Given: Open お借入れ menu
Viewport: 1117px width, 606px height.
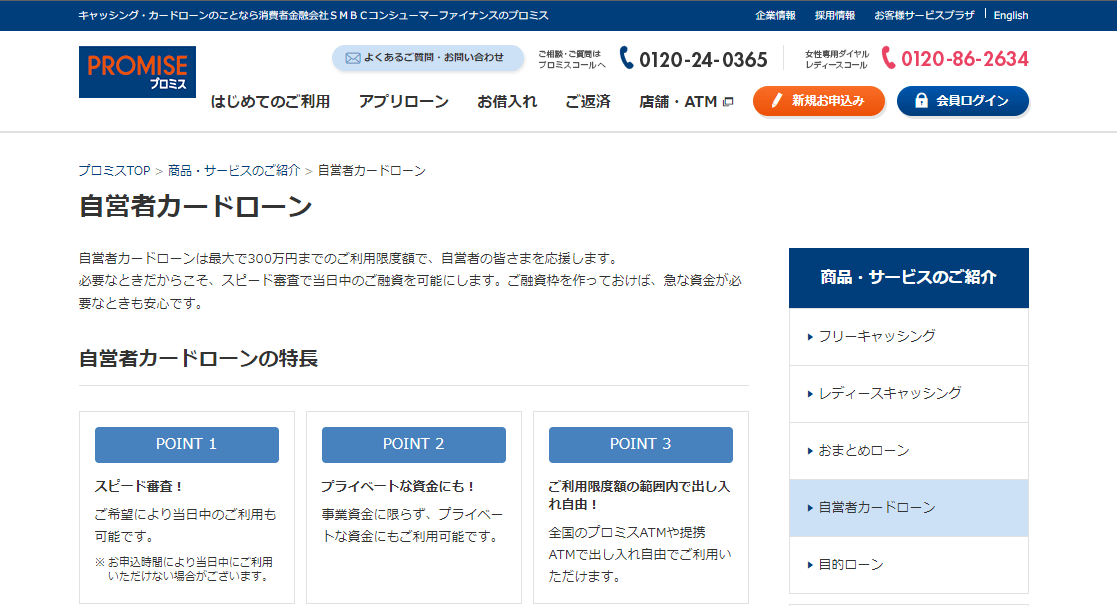Looking at the screenshot, I should [x=507, y=102].
